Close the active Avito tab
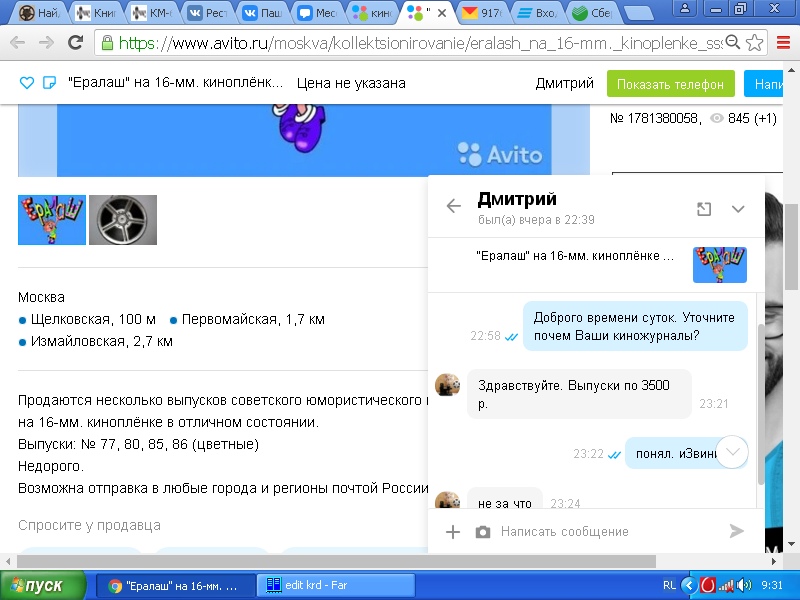This screenshot has height=600, width=800. tap(442, 13)
